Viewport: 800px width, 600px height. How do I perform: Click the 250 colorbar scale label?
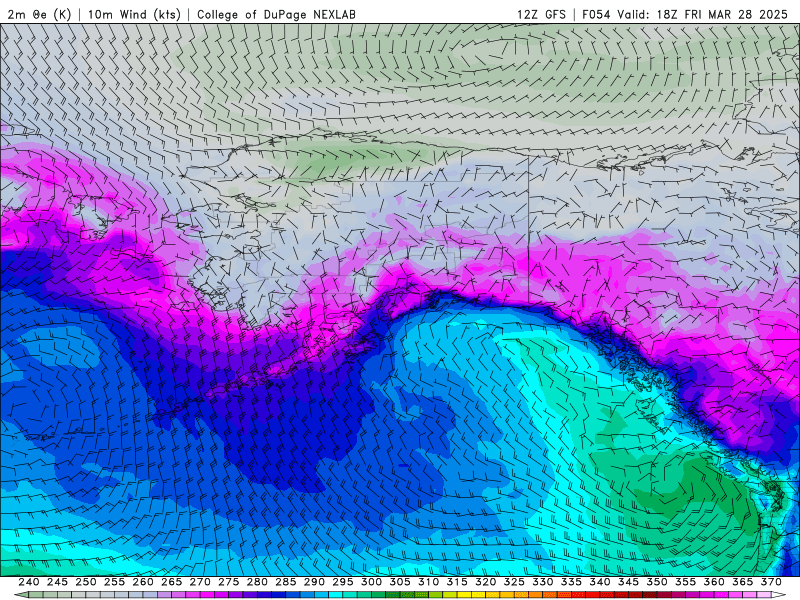(86, 582)
